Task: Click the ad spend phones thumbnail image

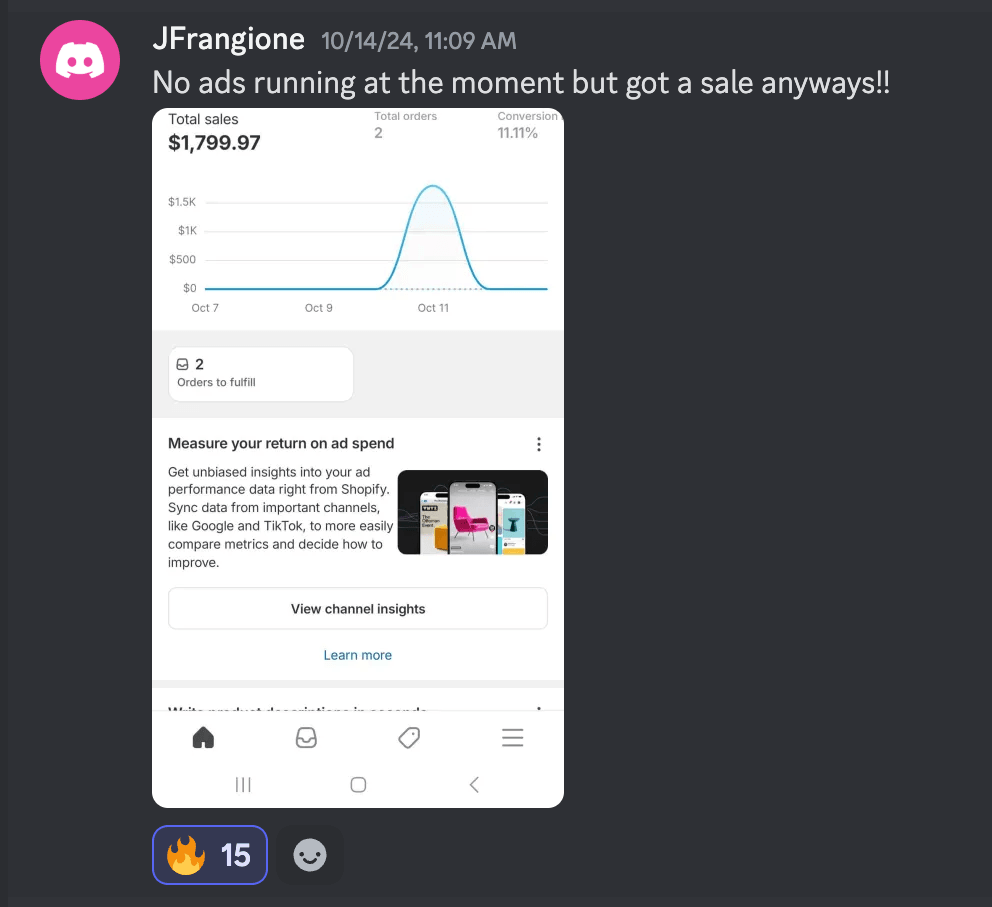Action: tap(473, 512)
